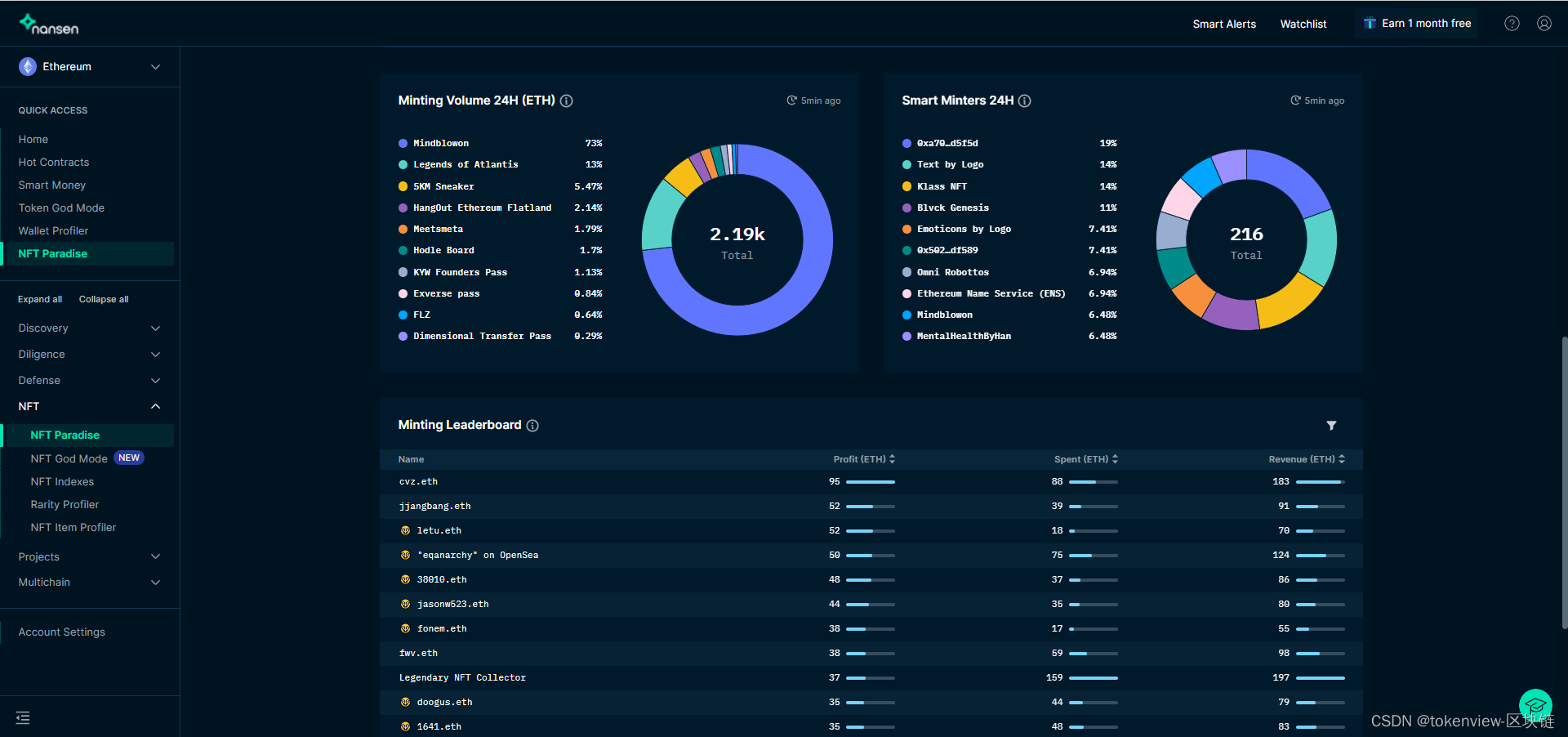Open the leaderboard filter funnel icon
Viewport: 1568px width, 737px height.
[x=1331, y=426]
